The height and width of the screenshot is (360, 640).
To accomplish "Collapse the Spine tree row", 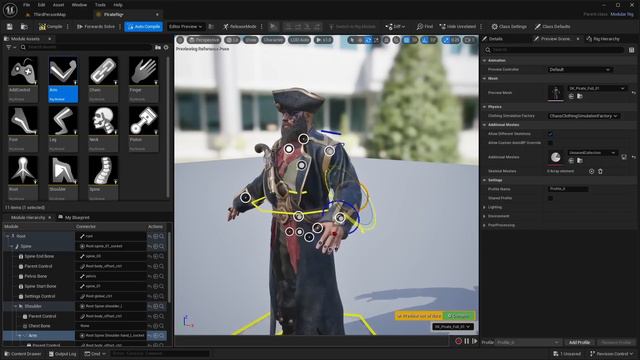I will tap(11, 247).
